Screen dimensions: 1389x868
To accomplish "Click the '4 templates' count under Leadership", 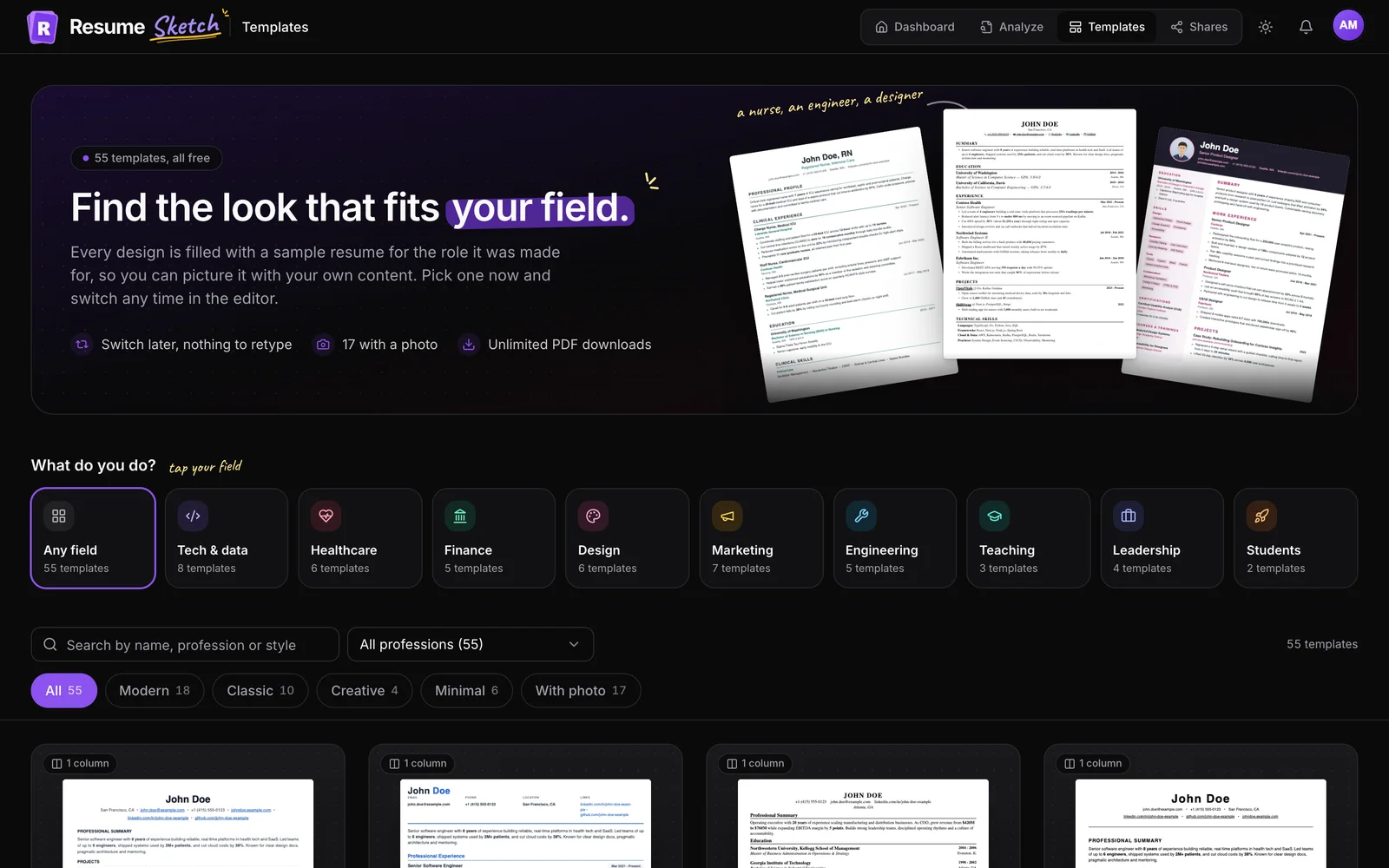I will coord(1142,569).
